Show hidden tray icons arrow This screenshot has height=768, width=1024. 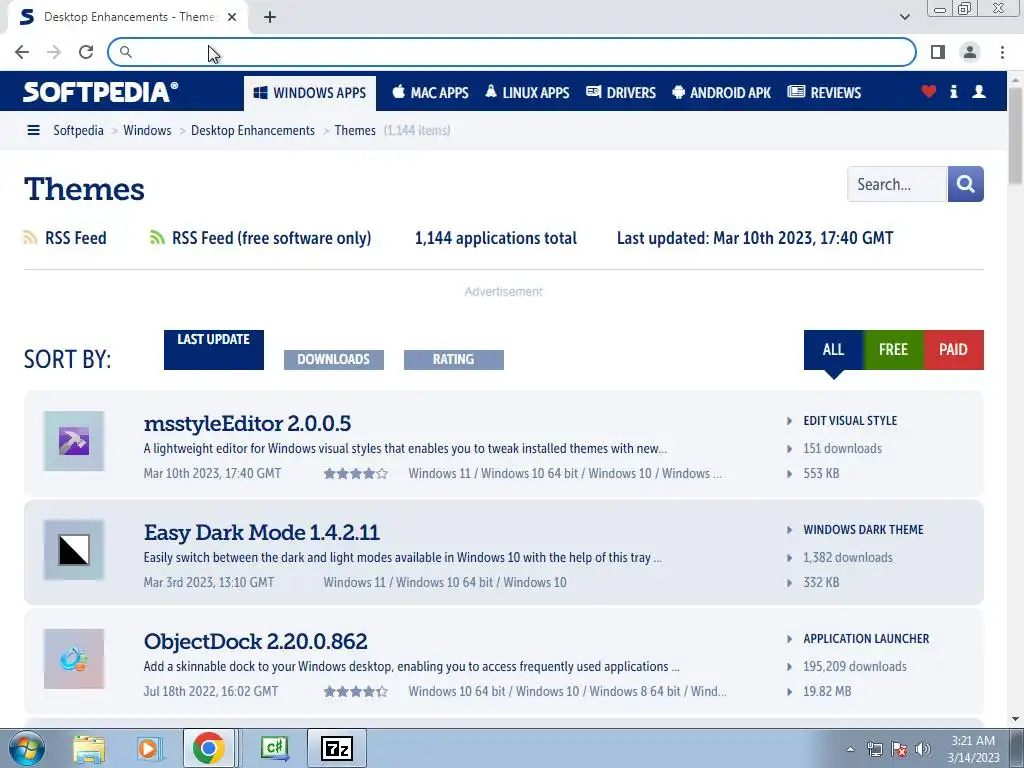850,749
